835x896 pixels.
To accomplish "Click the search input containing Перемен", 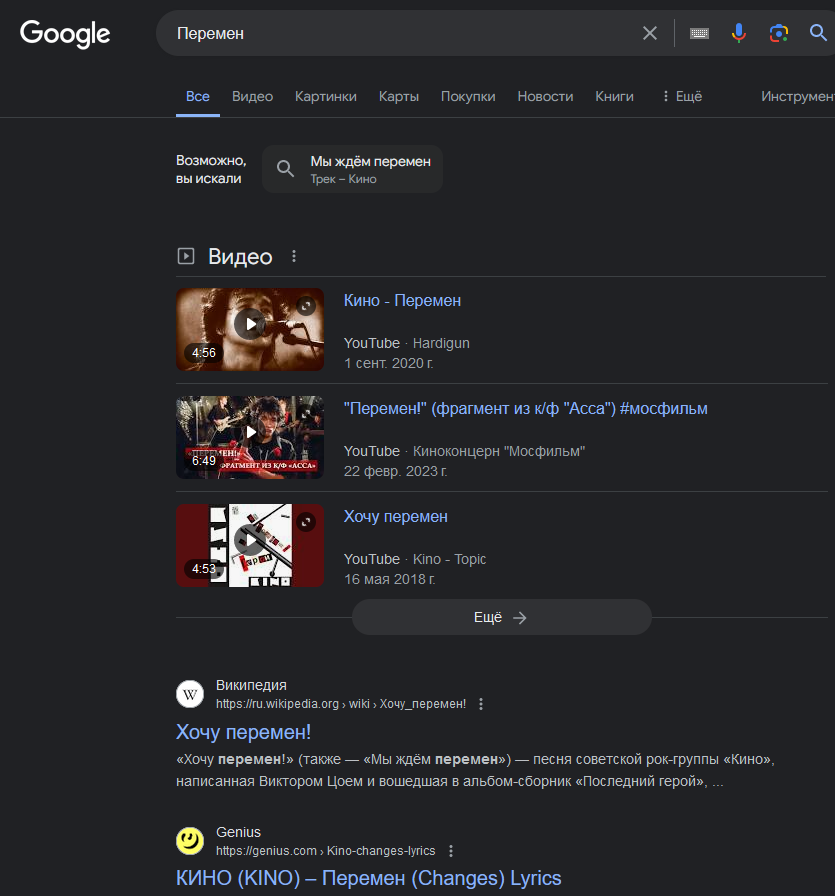I will (400, 33).
